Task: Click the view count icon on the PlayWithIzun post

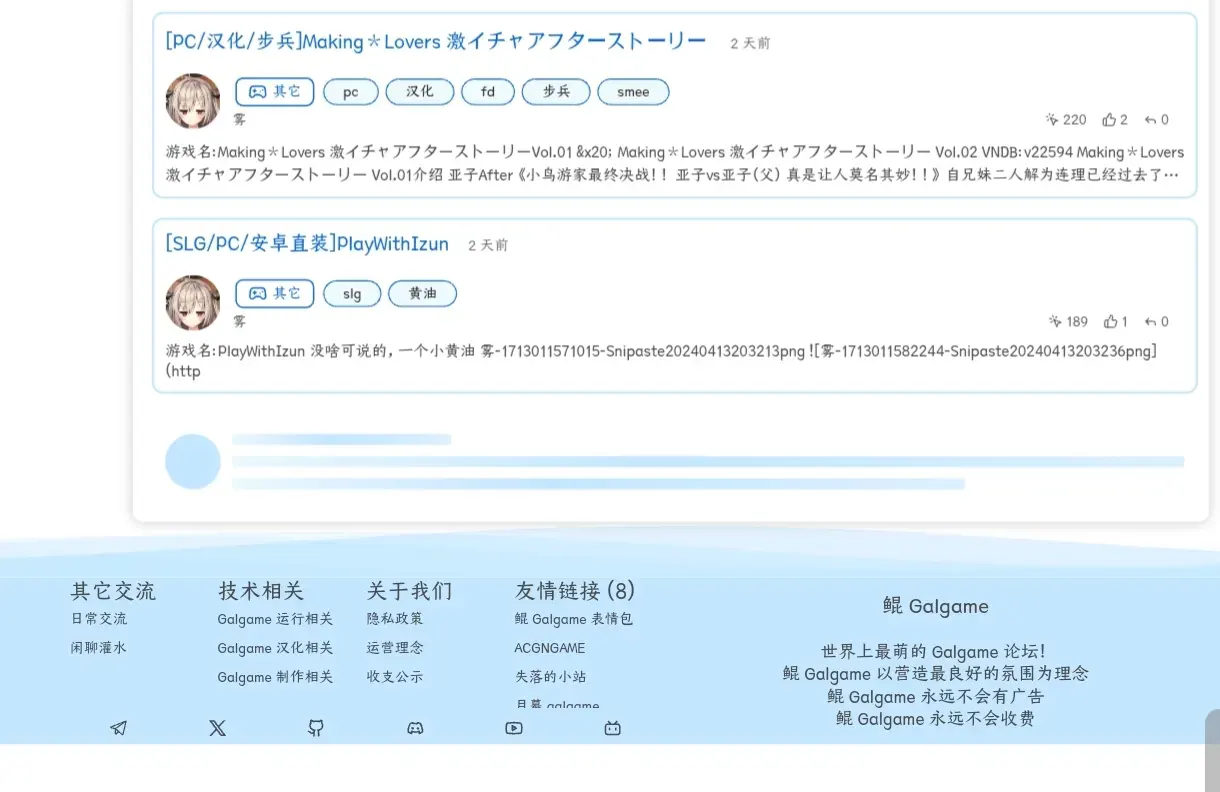Action: [x=1055, y=321]
